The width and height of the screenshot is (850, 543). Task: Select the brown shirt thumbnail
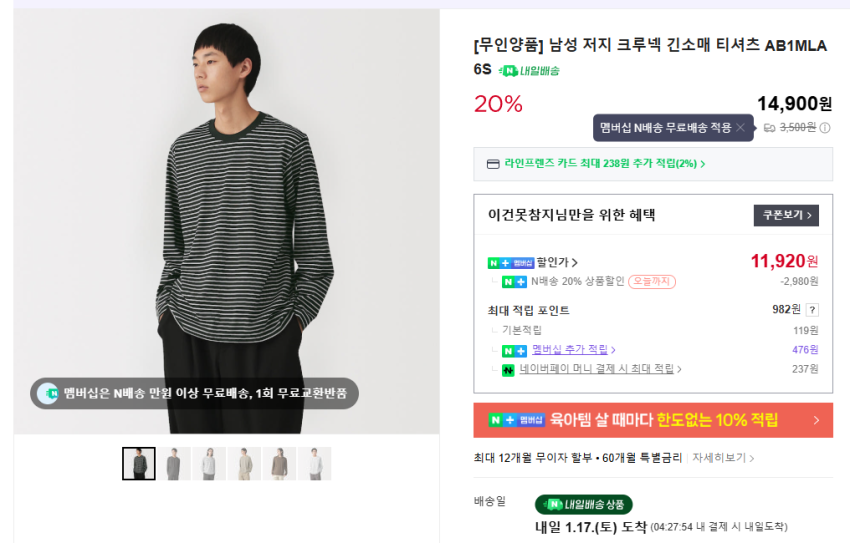[x=279, y=464]
